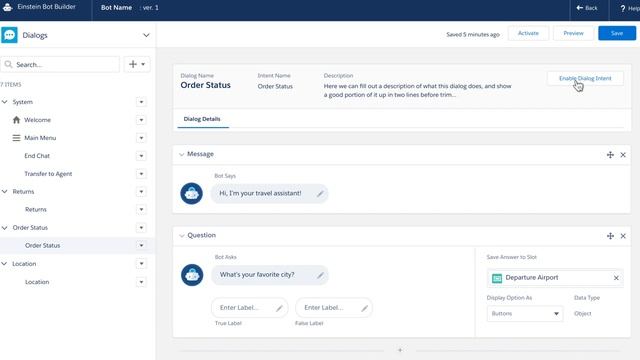Select the Transfer to Agent dialog
Viewport: 640px width, 360px height.
point(48,174)
